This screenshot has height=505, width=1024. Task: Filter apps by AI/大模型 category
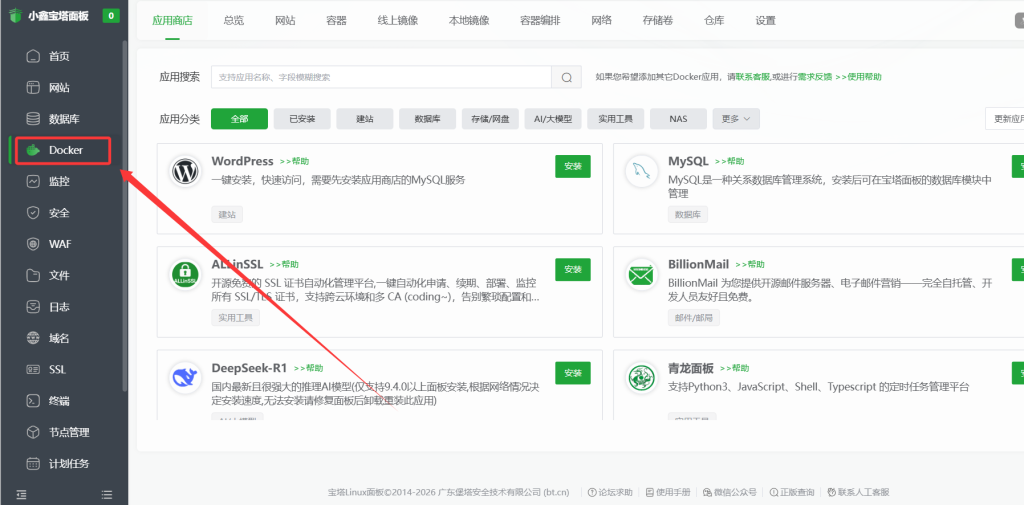pos(553,119)
